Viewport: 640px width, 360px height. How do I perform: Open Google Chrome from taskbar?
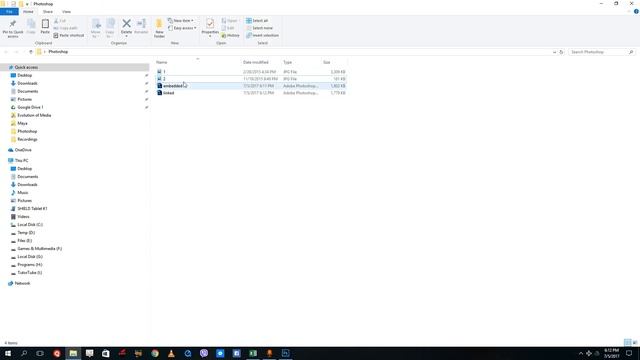coord(155,353)
